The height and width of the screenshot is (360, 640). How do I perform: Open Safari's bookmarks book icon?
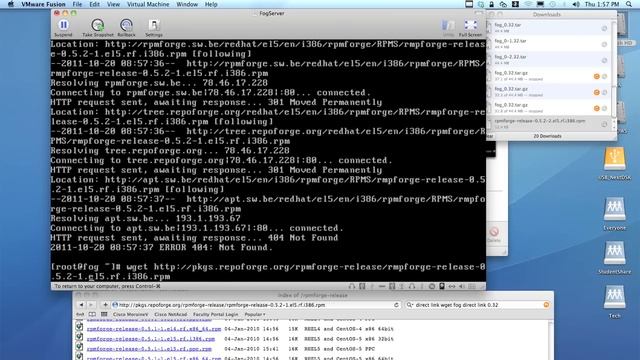[92, 315]
